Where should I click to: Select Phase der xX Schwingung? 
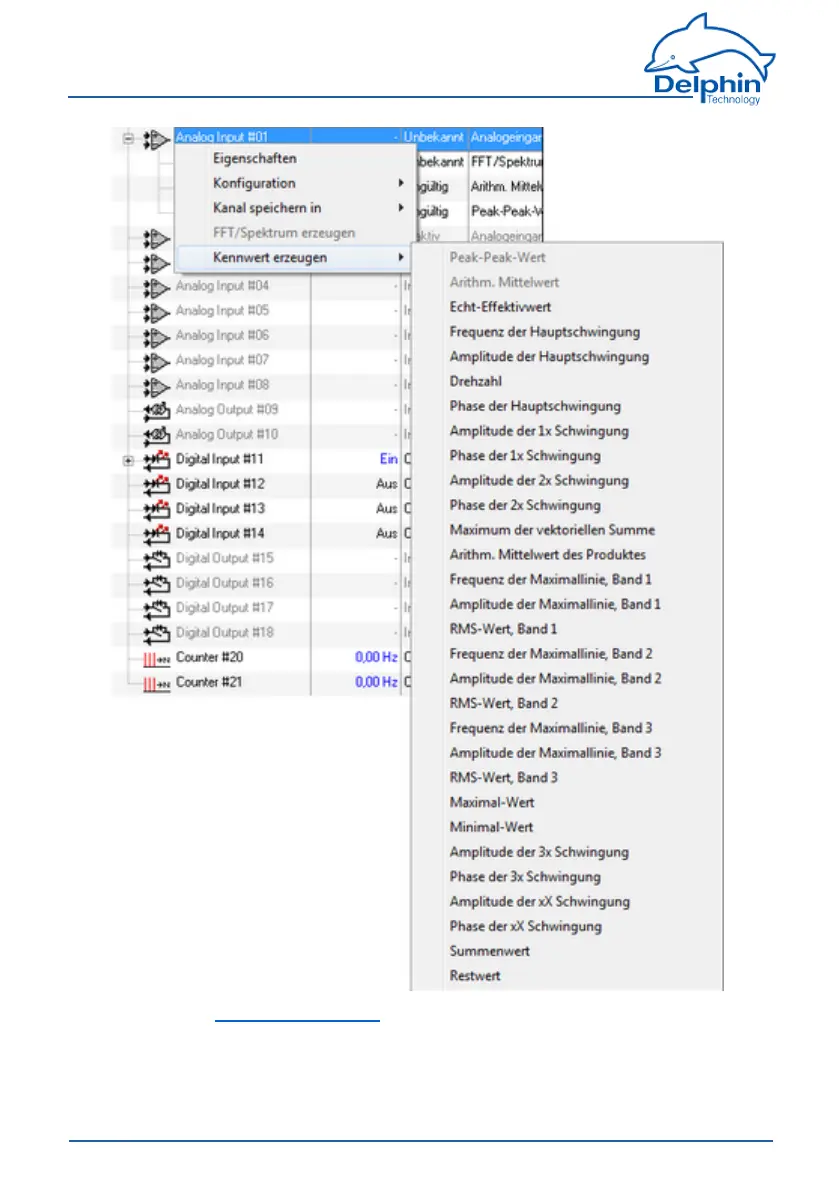click(567, 927)
